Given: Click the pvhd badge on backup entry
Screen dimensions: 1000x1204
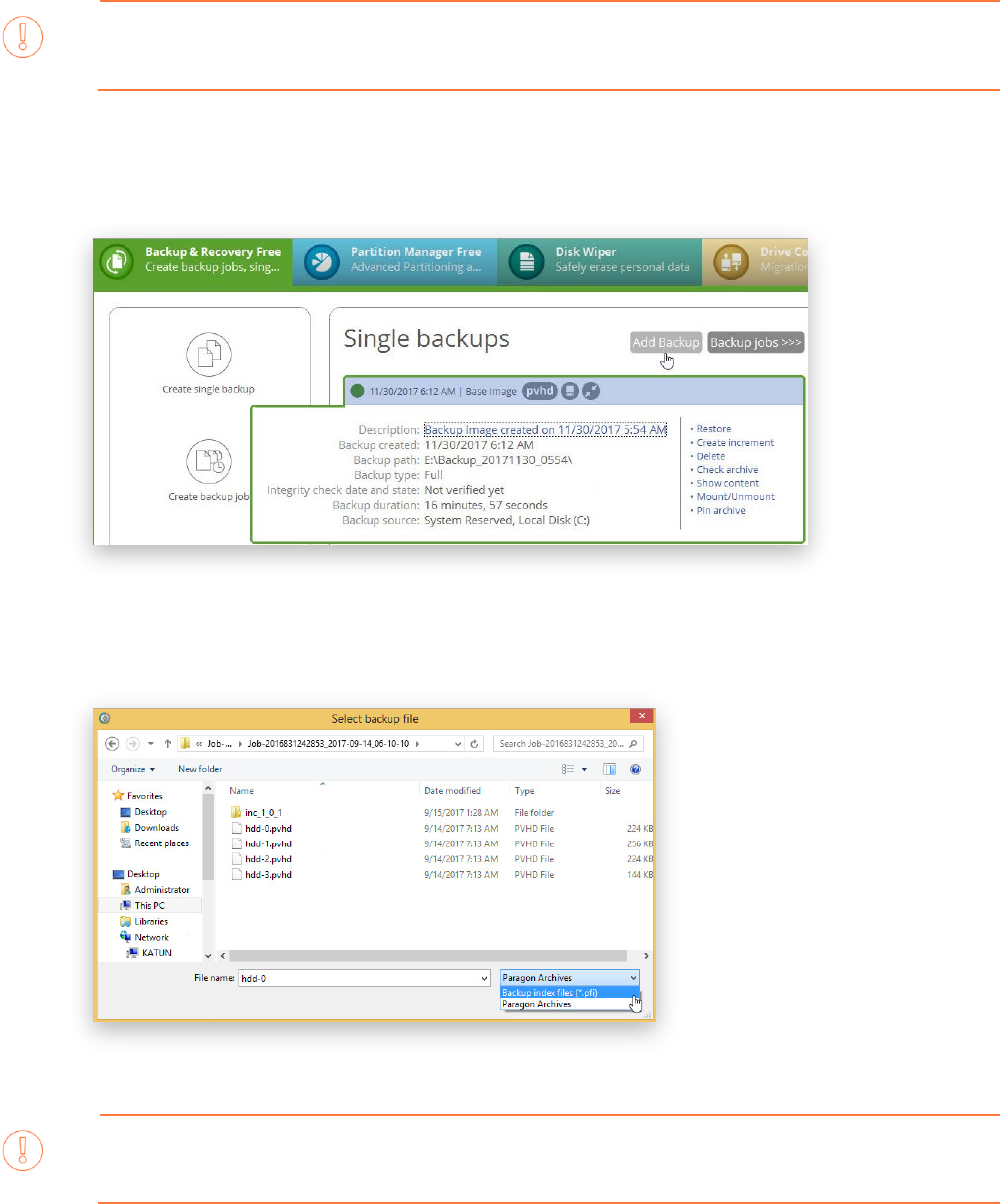Looking at the screenshot, I should coord(539,391).
